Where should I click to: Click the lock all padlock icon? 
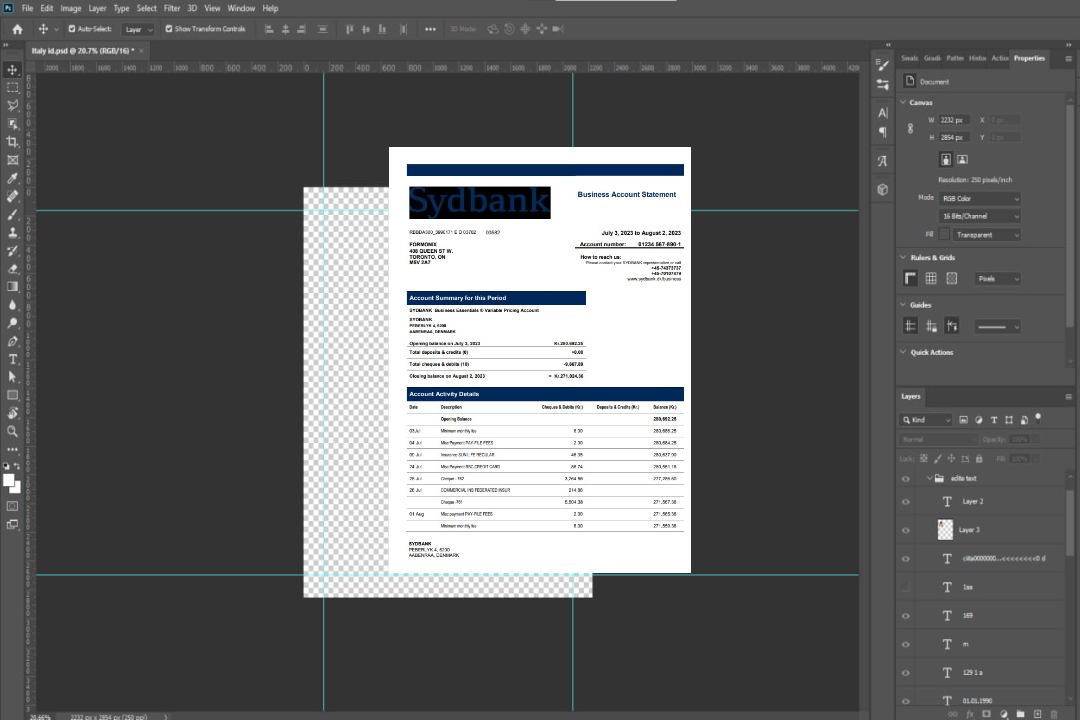979,458
